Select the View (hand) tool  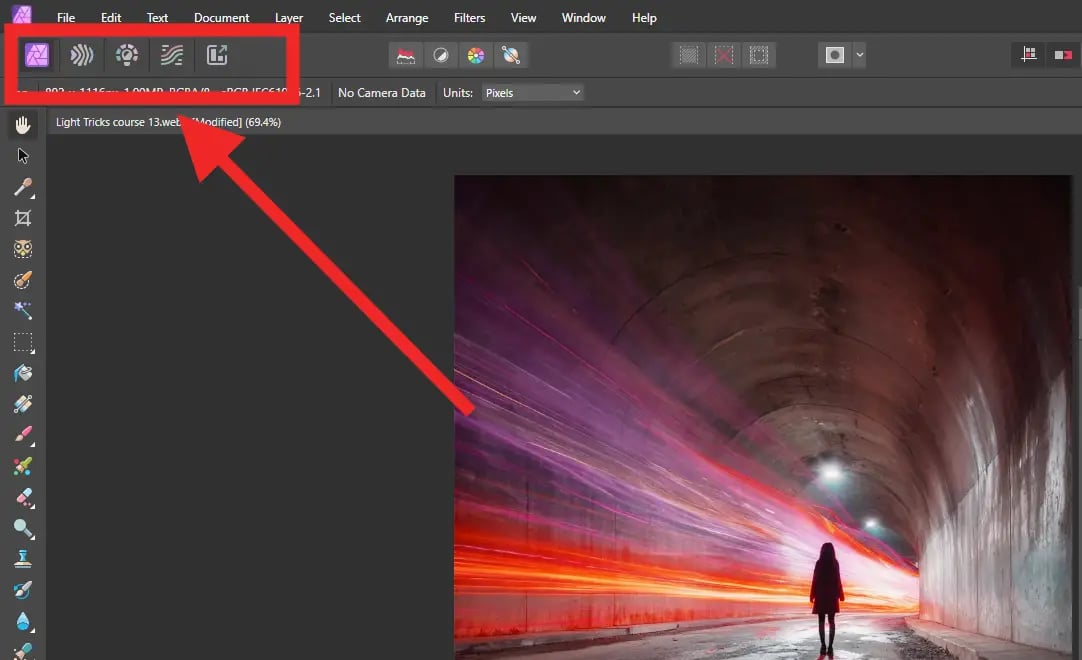[x=23, y=125]
